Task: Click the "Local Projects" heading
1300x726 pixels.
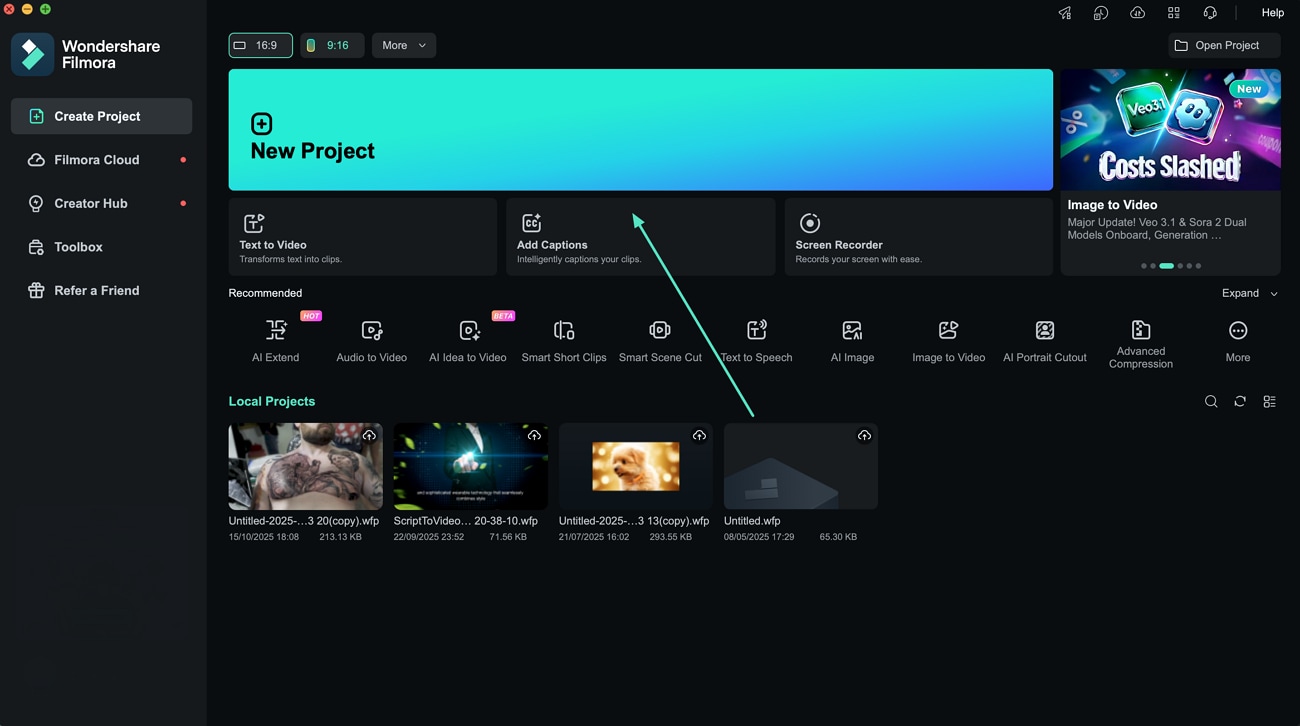Action: coord(272,401)
